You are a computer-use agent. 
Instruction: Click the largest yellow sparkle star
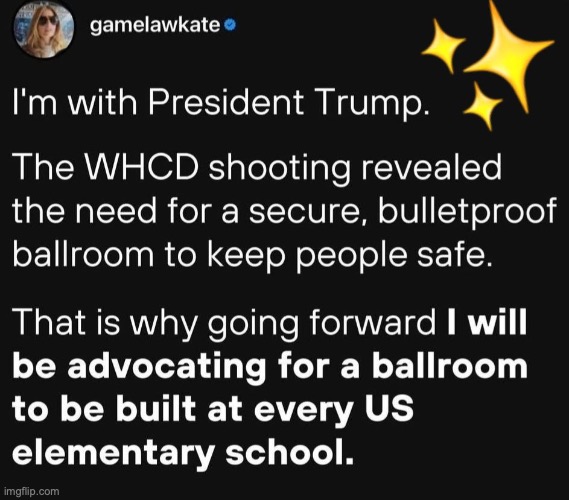pyautogui.click(x=509, y=54)
